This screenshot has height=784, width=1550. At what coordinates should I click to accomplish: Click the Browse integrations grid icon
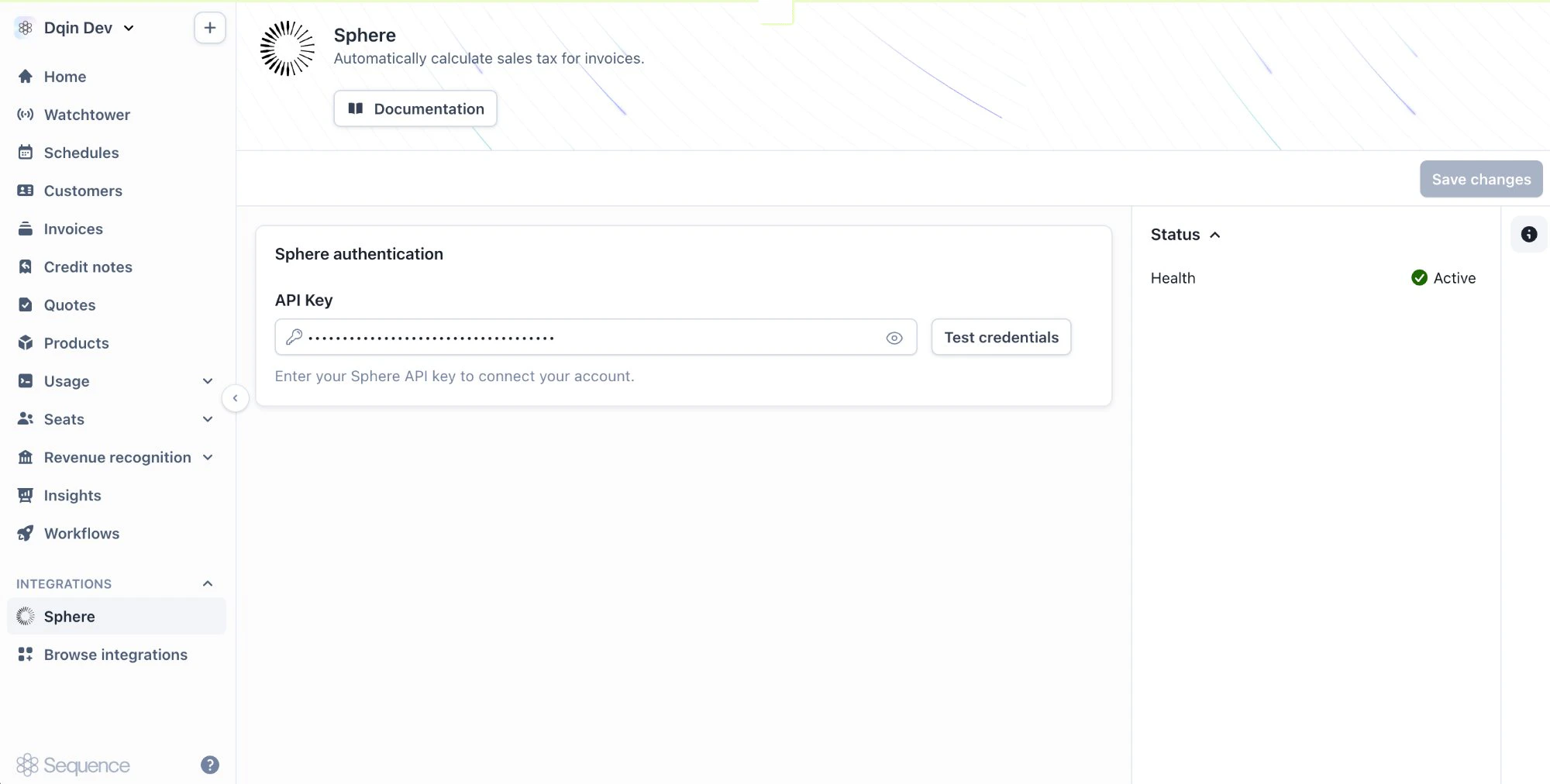[26, 654]
